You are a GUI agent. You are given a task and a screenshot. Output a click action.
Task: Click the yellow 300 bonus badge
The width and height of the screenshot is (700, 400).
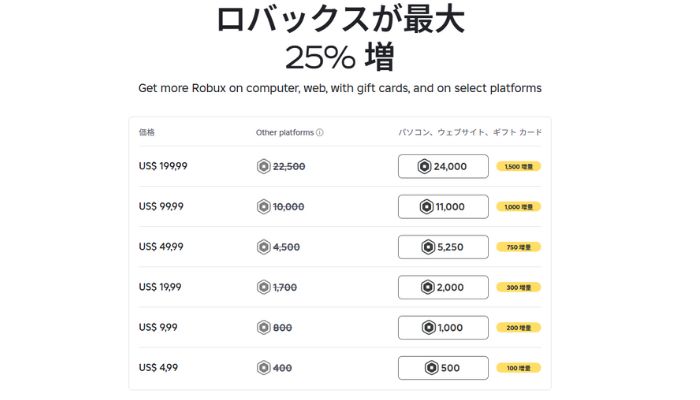click(x=518, y=287)
